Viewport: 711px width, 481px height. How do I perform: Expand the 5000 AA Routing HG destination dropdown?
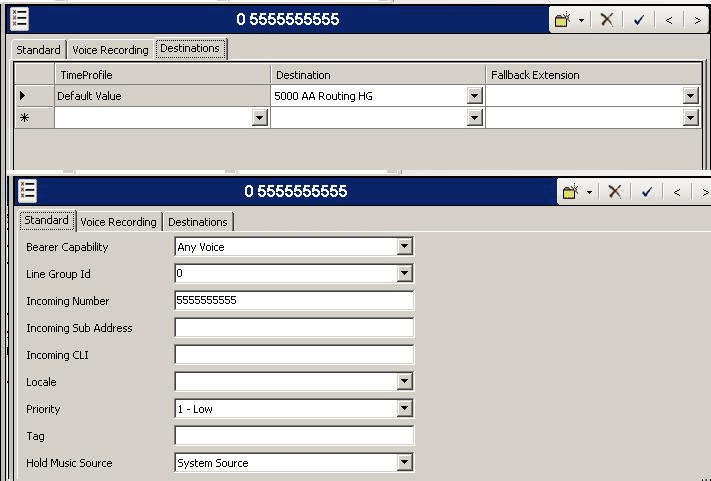[x=474, y=96]
